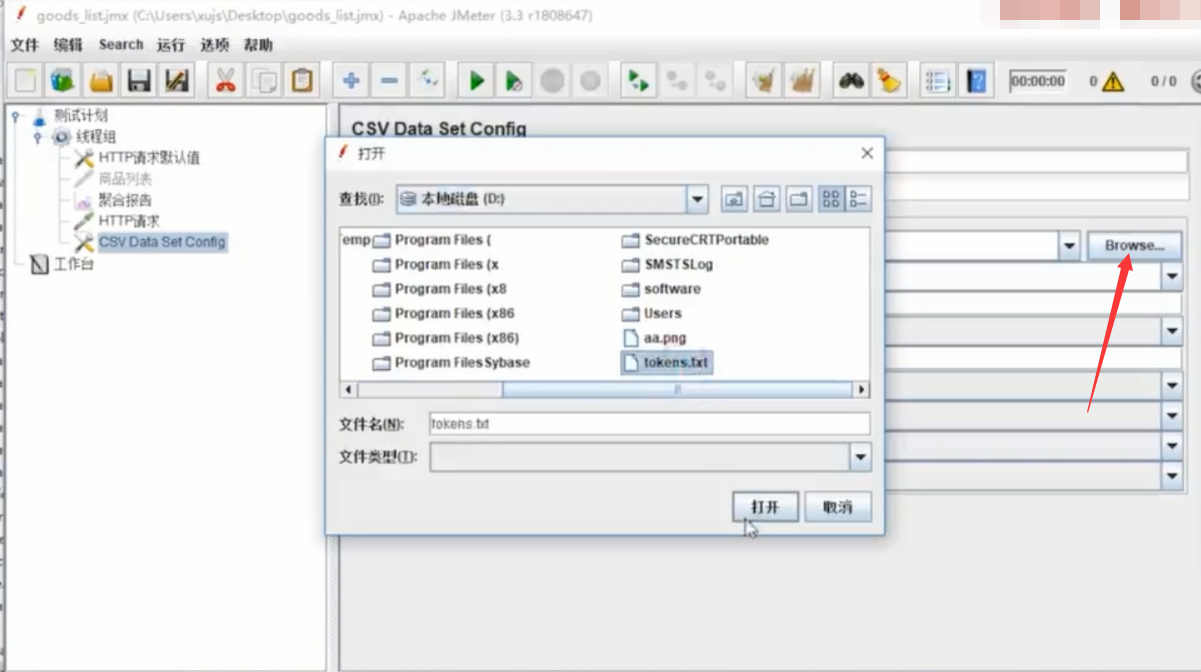Image resolution: width=1201 pixels, height=672 pixels.
Task: Select aa.png in the file list
Action: (655, 338)
